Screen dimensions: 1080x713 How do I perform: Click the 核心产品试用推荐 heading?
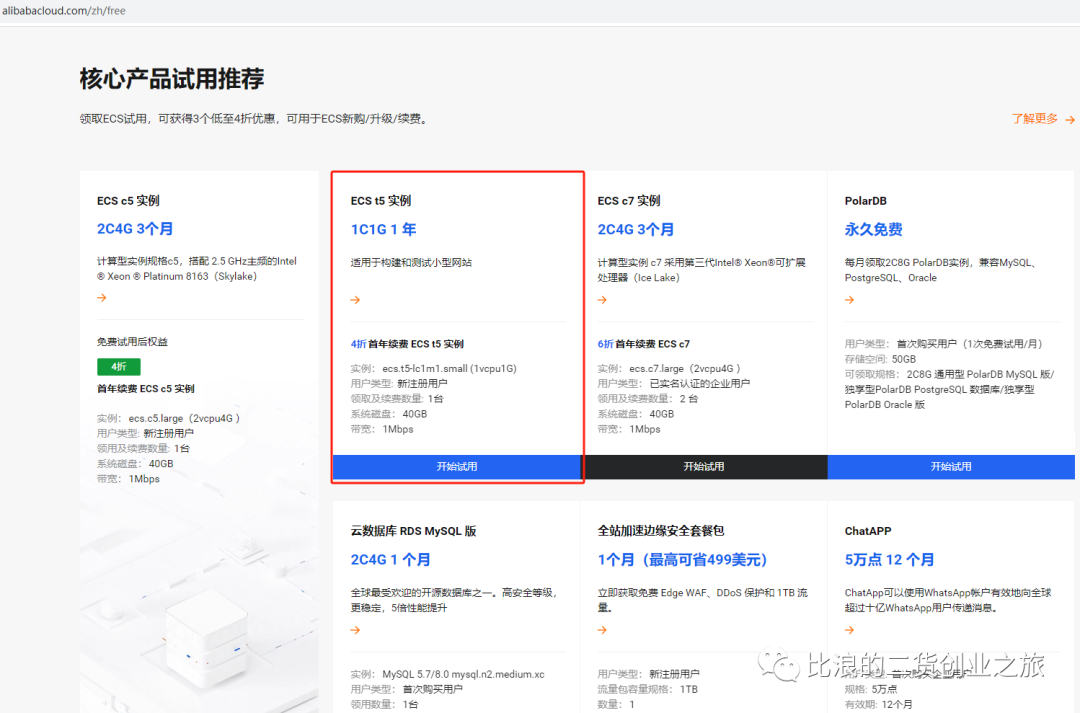pyautogui.click(x=172, y=79)
